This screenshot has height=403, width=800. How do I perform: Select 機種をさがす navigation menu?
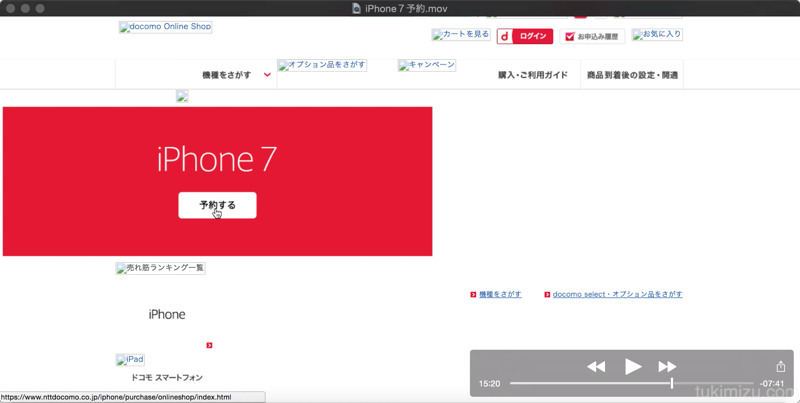coord(227,75)
